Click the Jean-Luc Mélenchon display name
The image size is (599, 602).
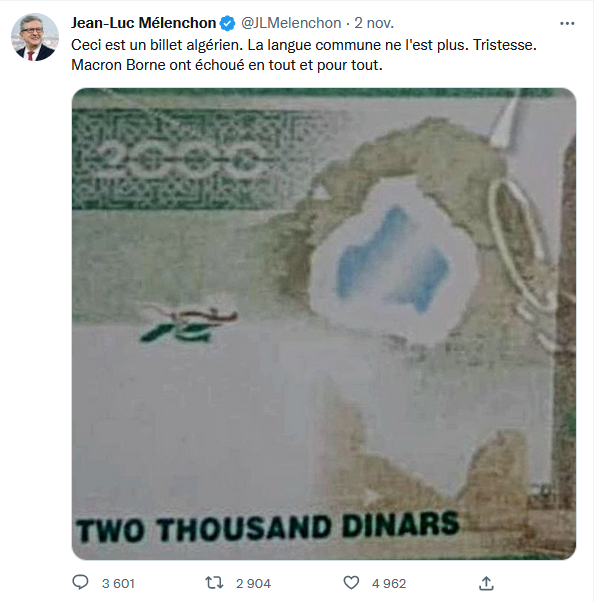[x=144, y=23]
